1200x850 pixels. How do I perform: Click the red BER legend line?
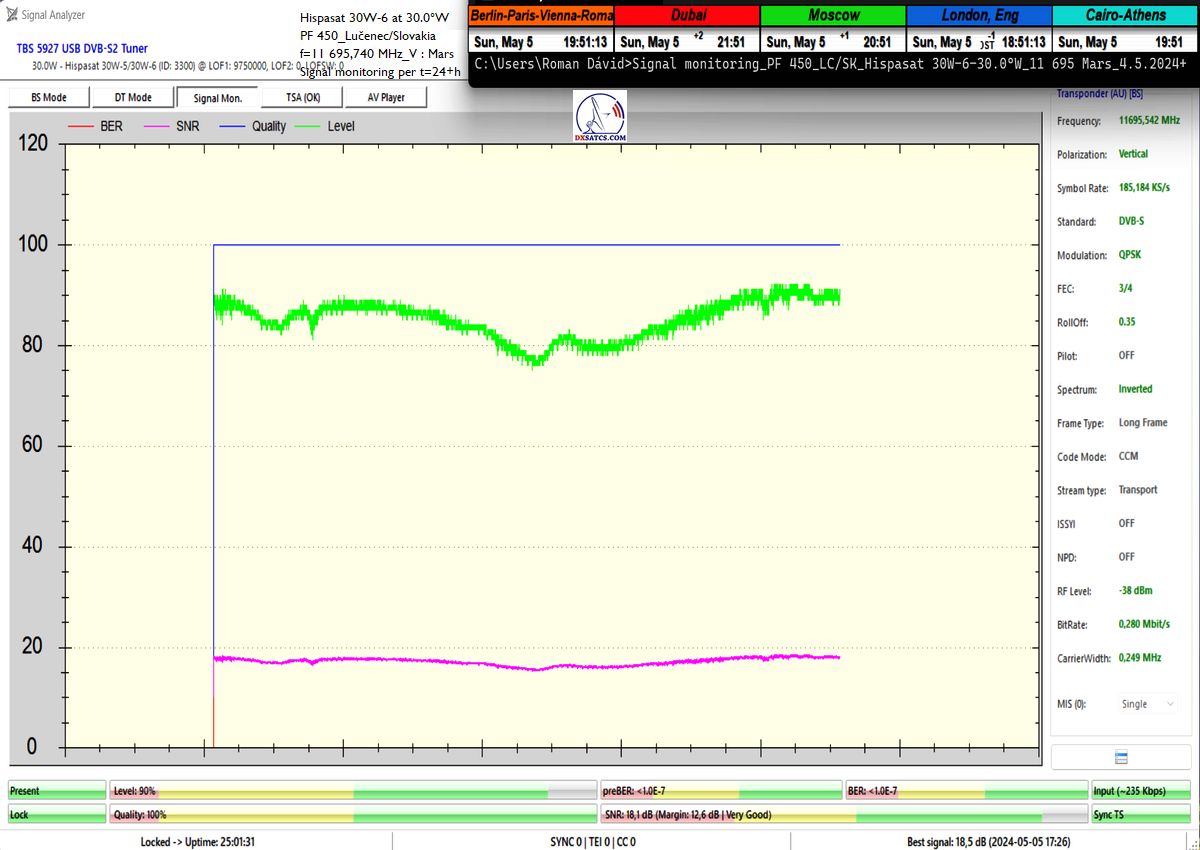pos(82,127)
